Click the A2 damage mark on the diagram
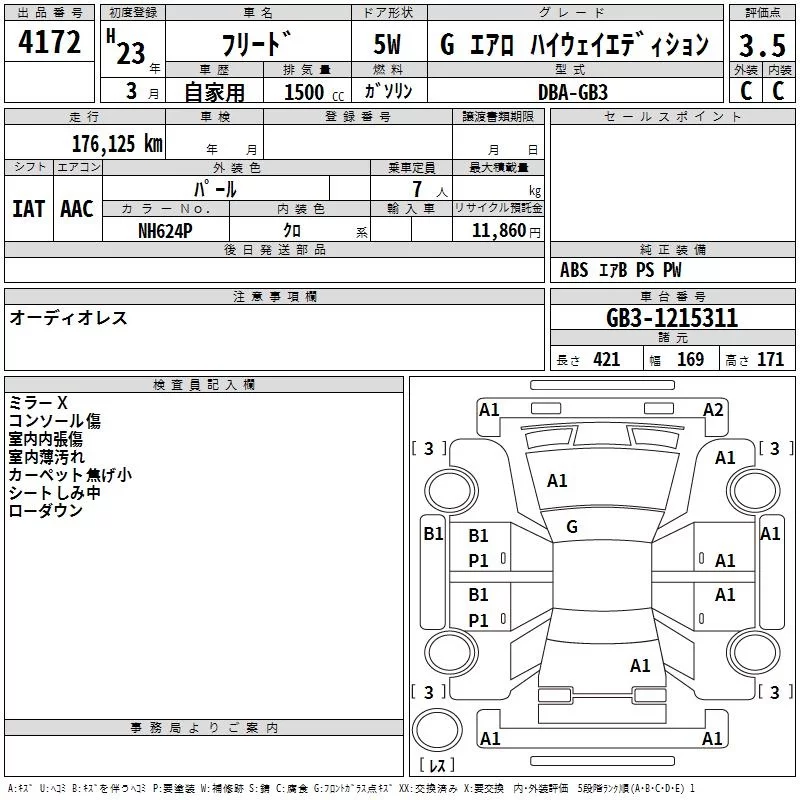 tap(713, 409)
